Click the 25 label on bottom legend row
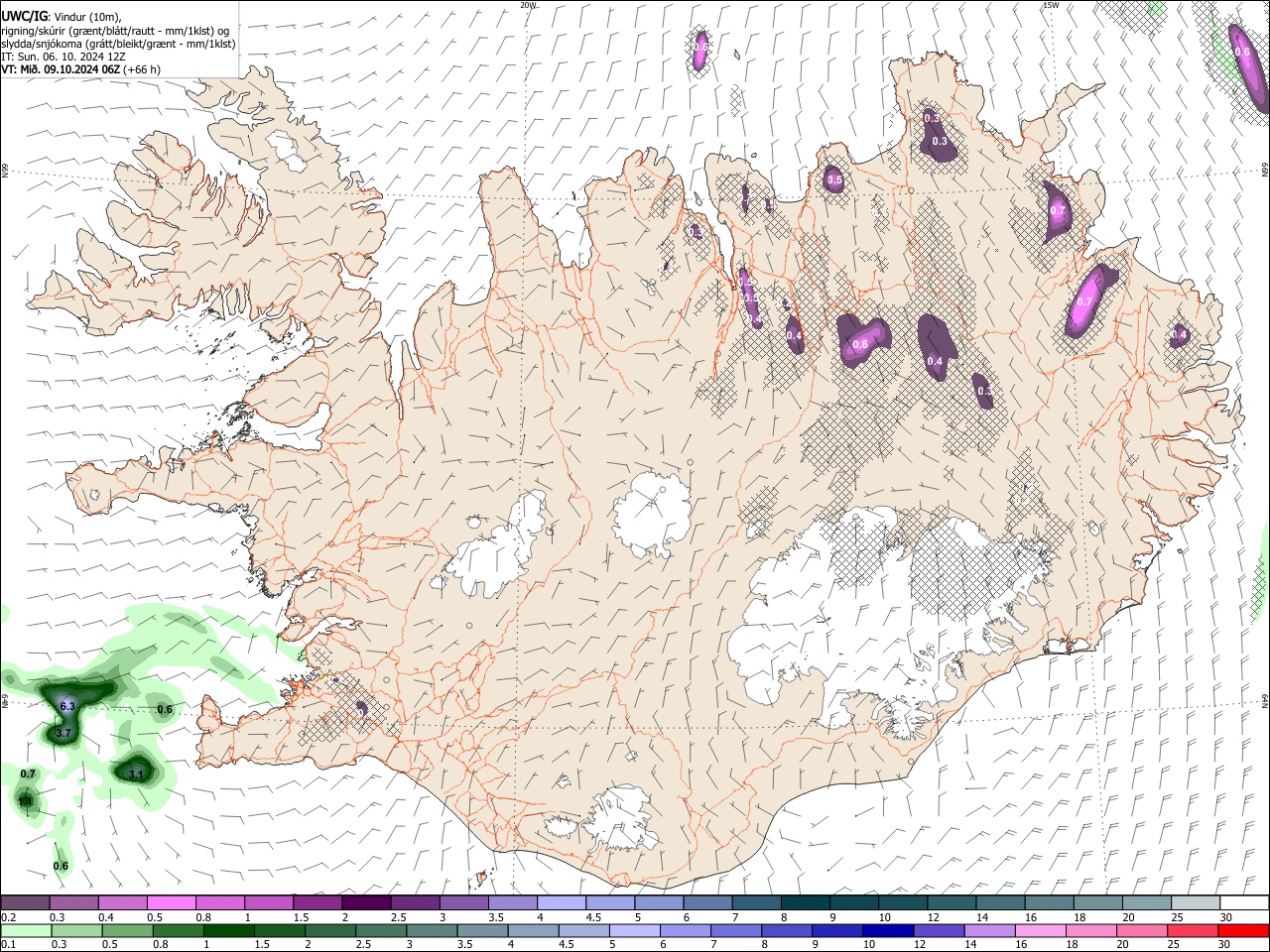This screenshot has width=1270, height=952. [x=1176, y=944]
